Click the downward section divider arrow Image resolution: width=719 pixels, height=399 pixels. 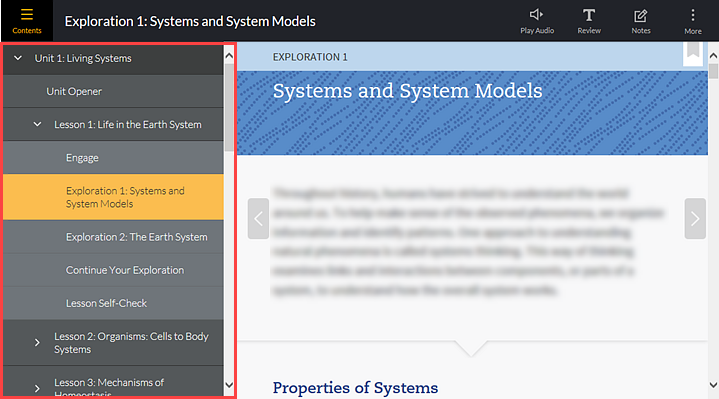pyautogui.click(x=471, y=349)
